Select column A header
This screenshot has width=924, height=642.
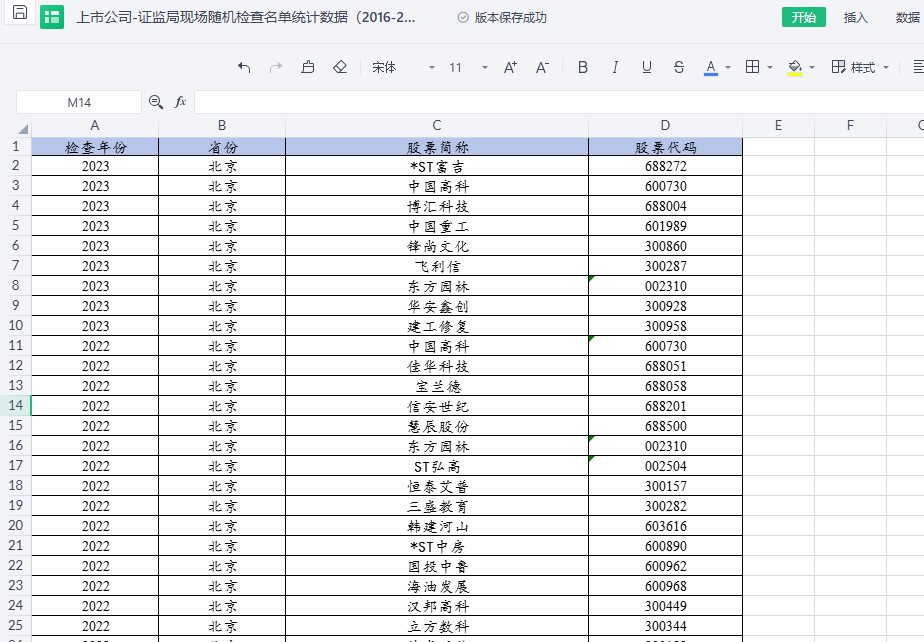coord(95,125)
